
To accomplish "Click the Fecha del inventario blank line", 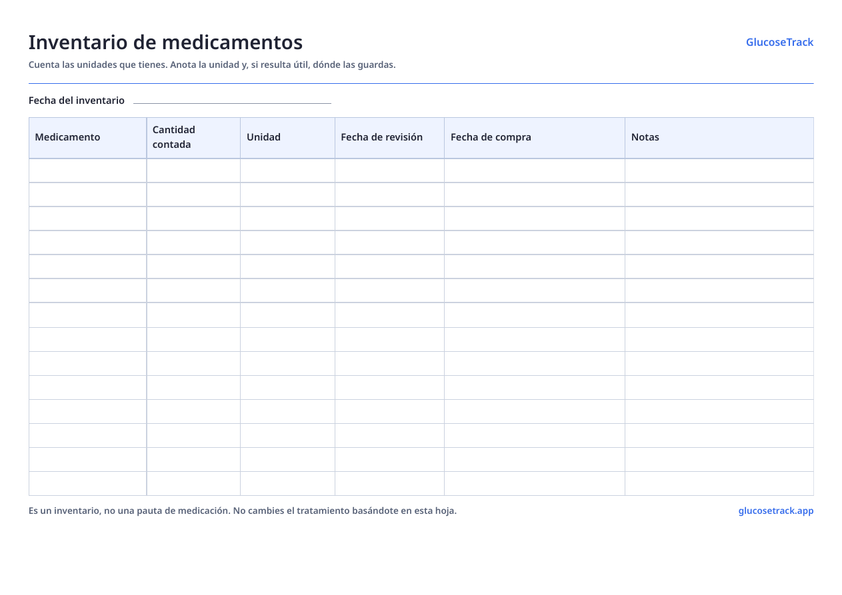I will [232, 100].
